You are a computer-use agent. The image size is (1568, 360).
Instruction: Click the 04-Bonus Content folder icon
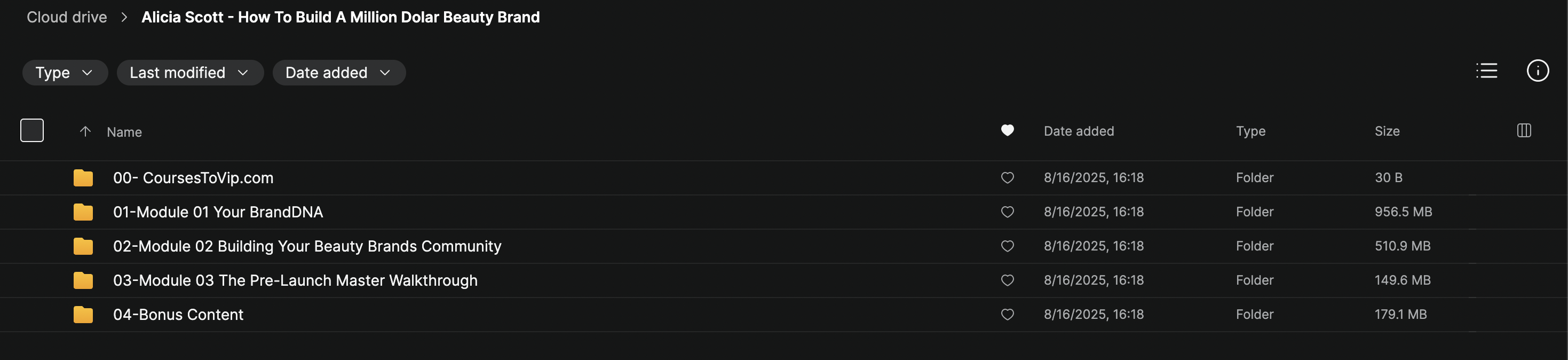[83, 315]
